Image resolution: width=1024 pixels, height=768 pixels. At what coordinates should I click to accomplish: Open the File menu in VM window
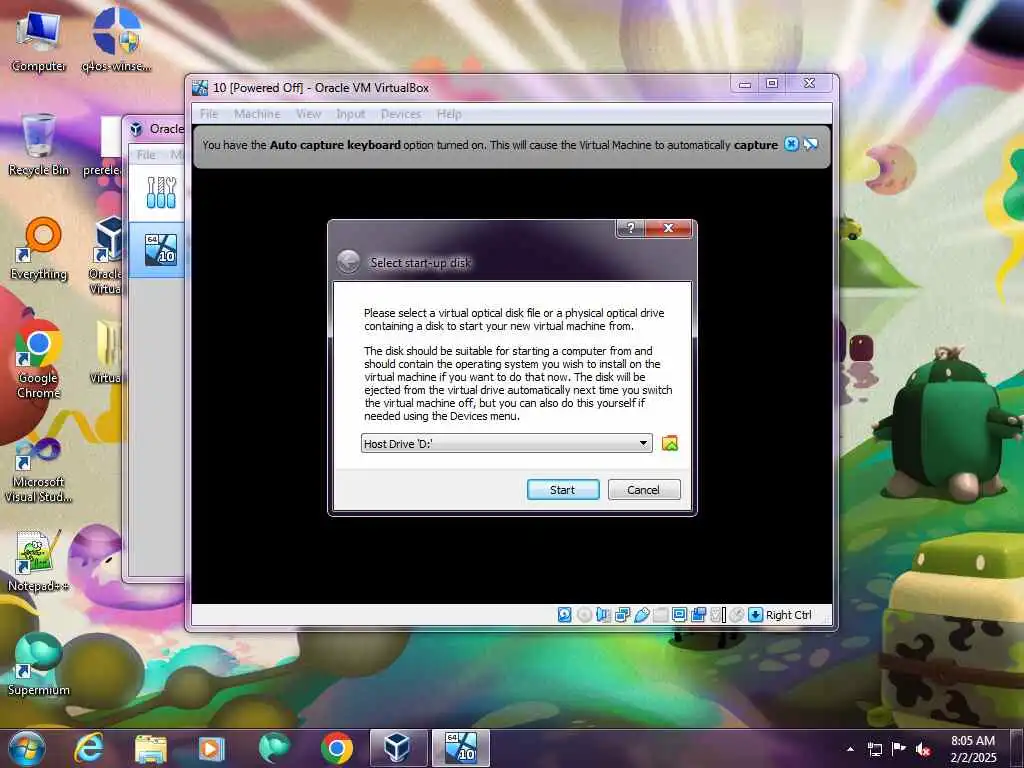click(209, 114)
